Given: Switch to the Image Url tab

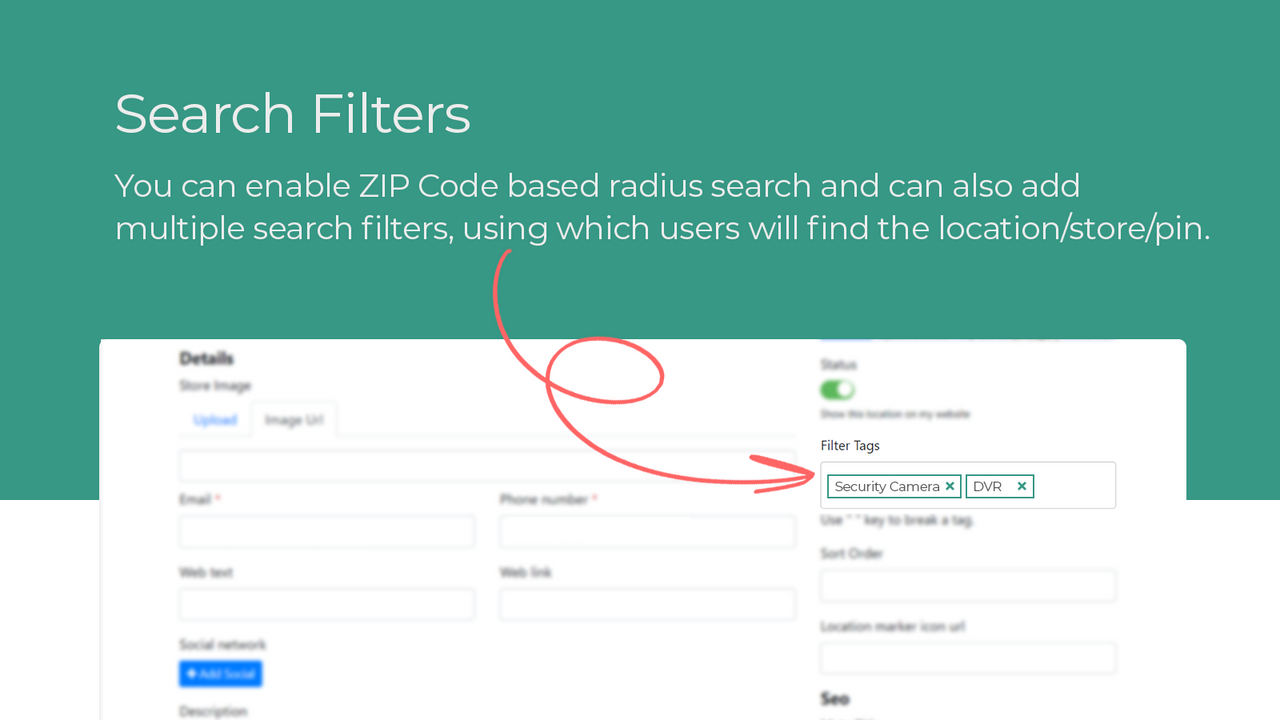Looking at the screenshot, I should click(x=294, y=420).
